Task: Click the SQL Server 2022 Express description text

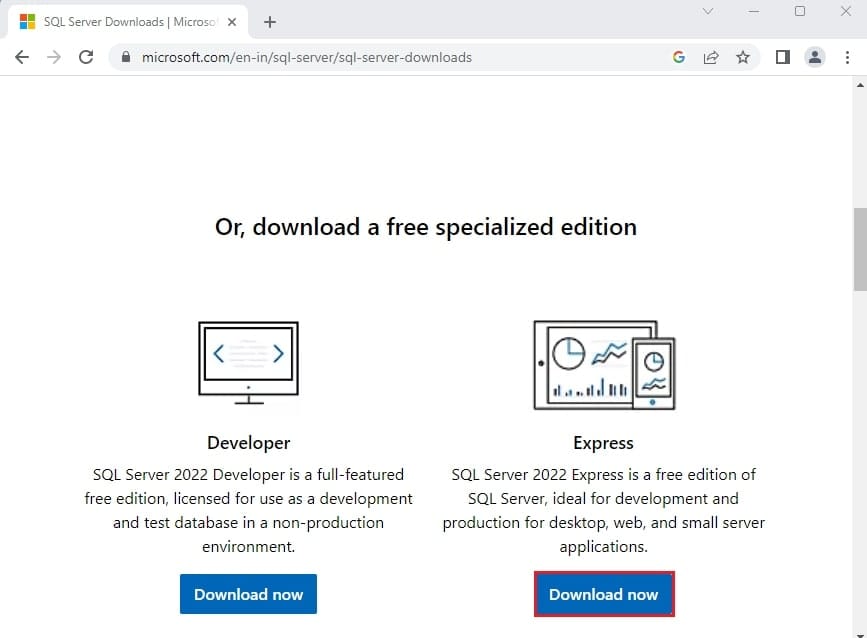Action: [x=603, y=510]
